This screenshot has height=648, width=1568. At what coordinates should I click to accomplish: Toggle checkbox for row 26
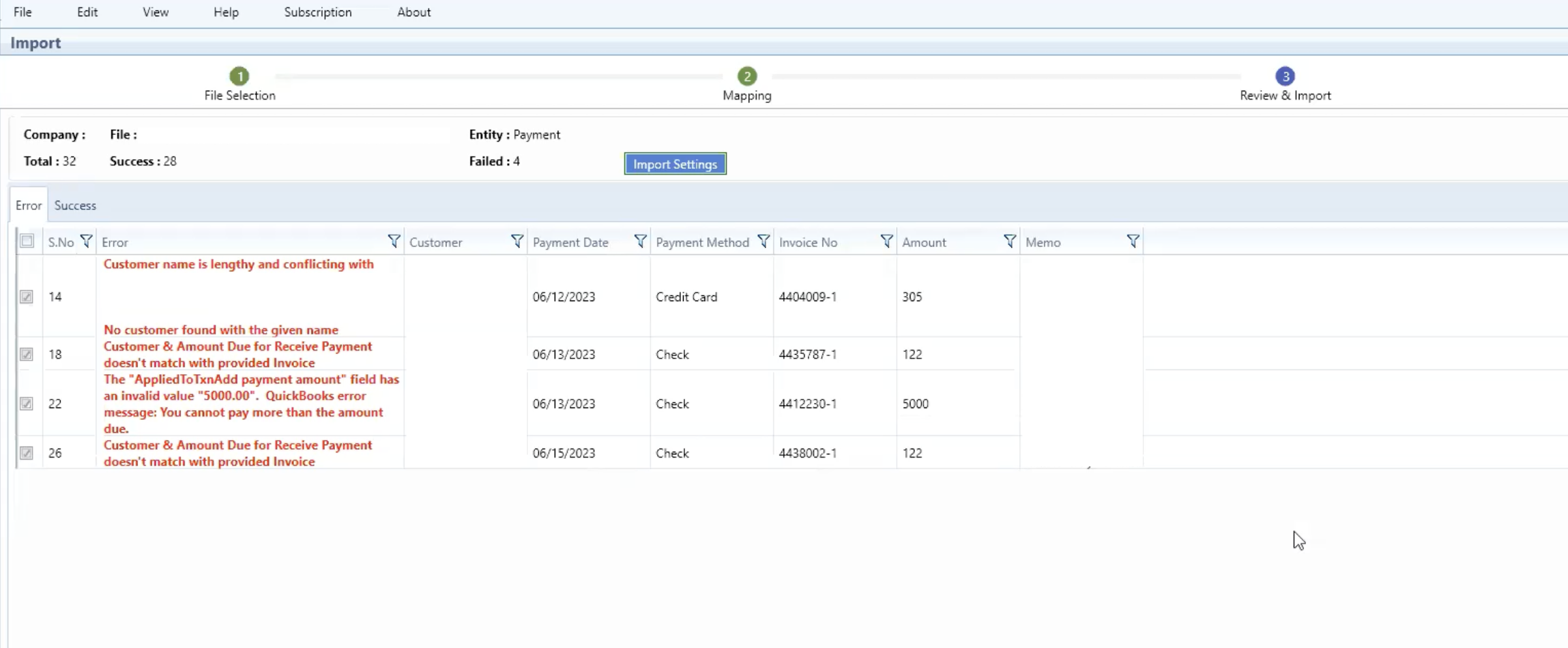(x=27, y=453)
